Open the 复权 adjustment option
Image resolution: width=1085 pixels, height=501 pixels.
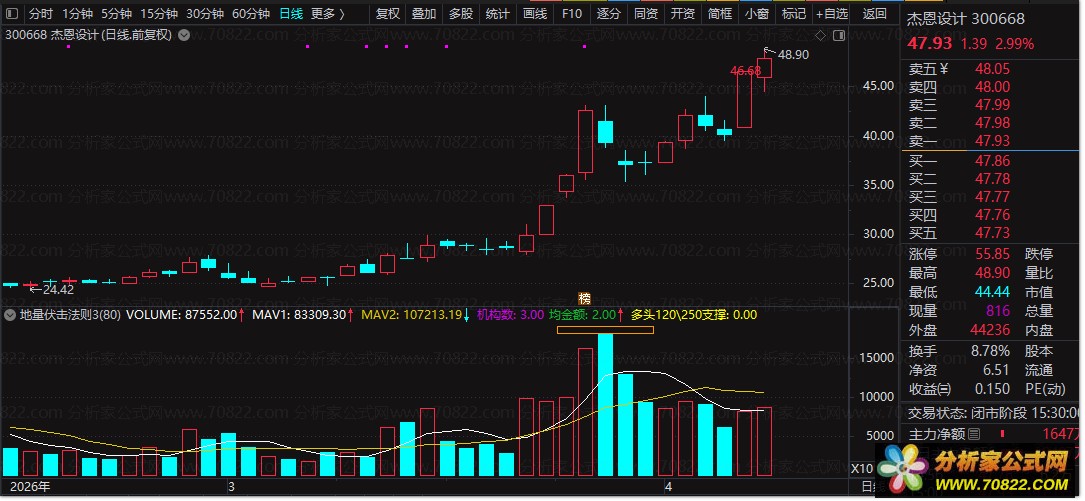(388, 13)
